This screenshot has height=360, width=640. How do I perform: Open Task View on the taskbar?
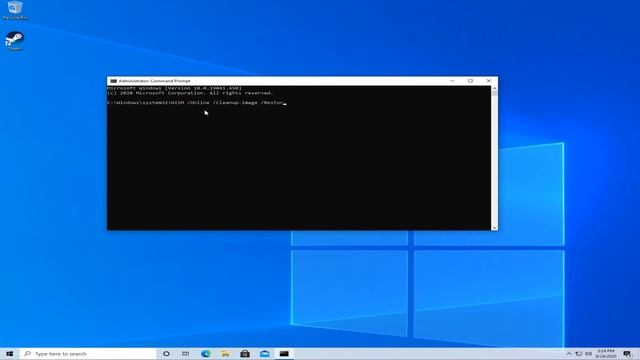coord(186,353)
